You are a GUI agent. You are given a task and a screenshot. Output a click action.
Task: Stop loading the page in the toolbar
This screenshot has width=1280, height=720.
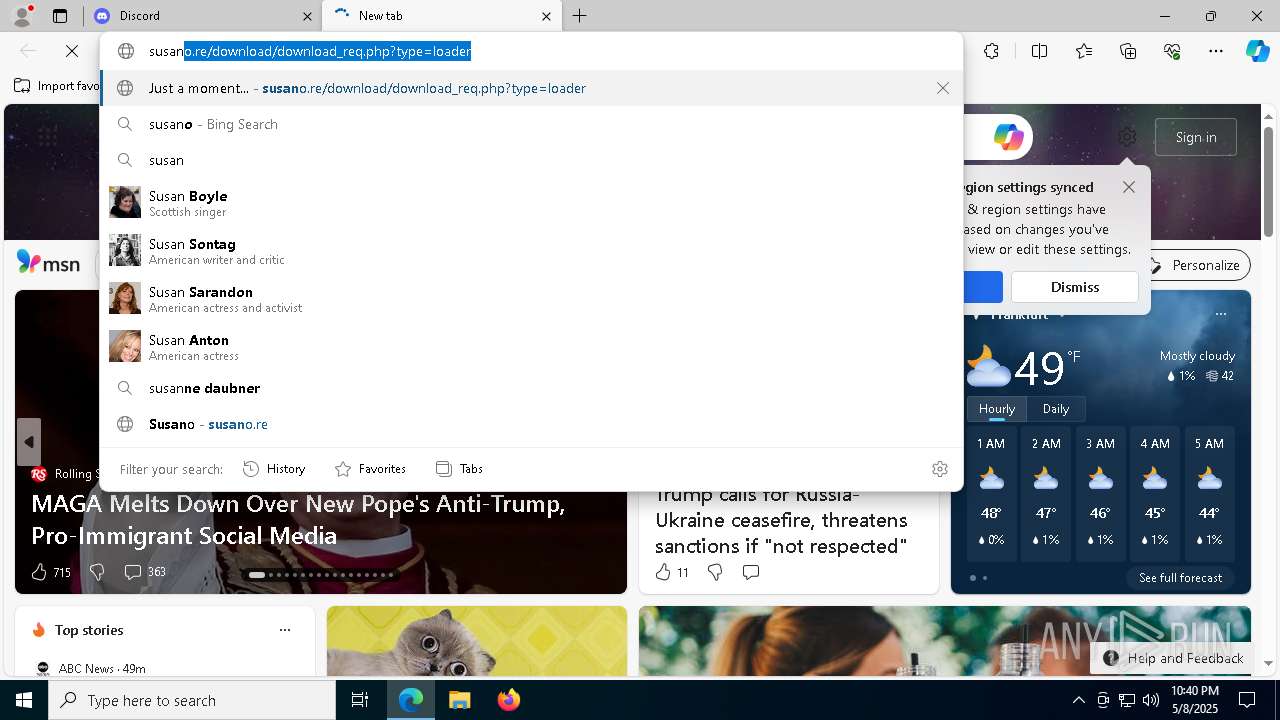[72, 51]
